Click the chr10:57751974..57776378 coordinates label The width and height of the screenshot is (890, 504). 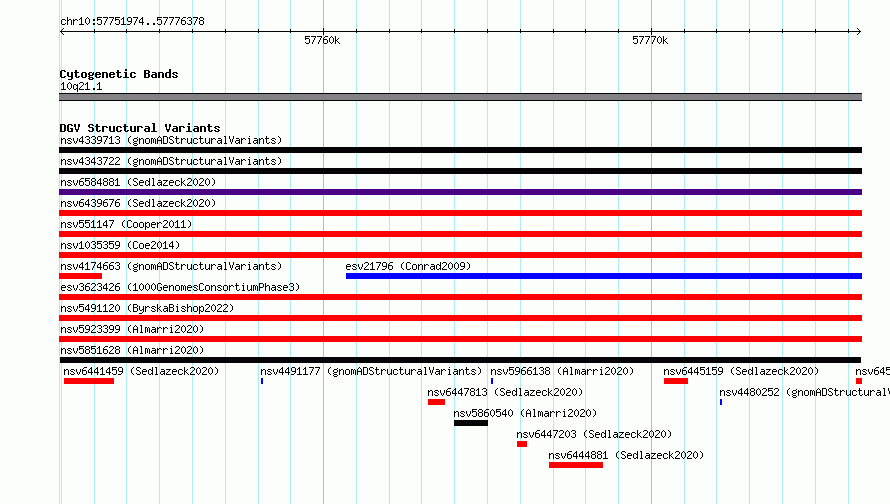[x=132, y=21]
